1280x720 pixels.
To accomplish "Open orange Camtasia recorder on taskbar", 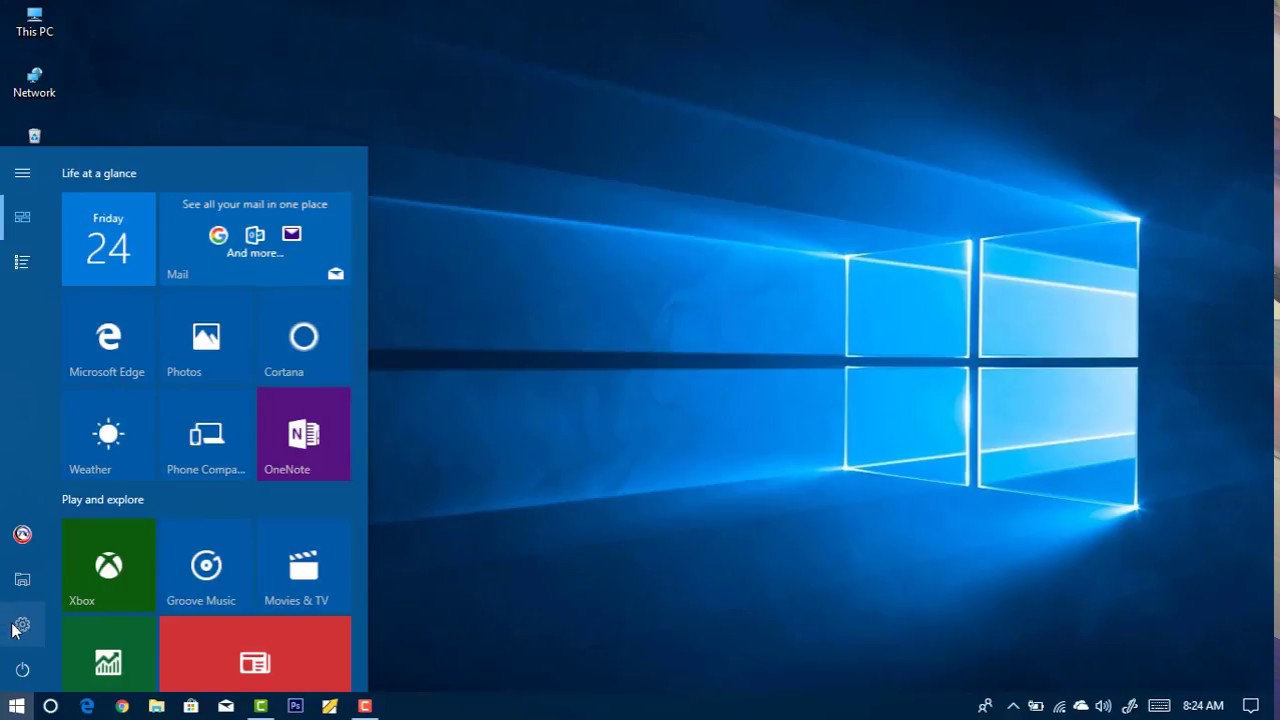I will 365,706.
